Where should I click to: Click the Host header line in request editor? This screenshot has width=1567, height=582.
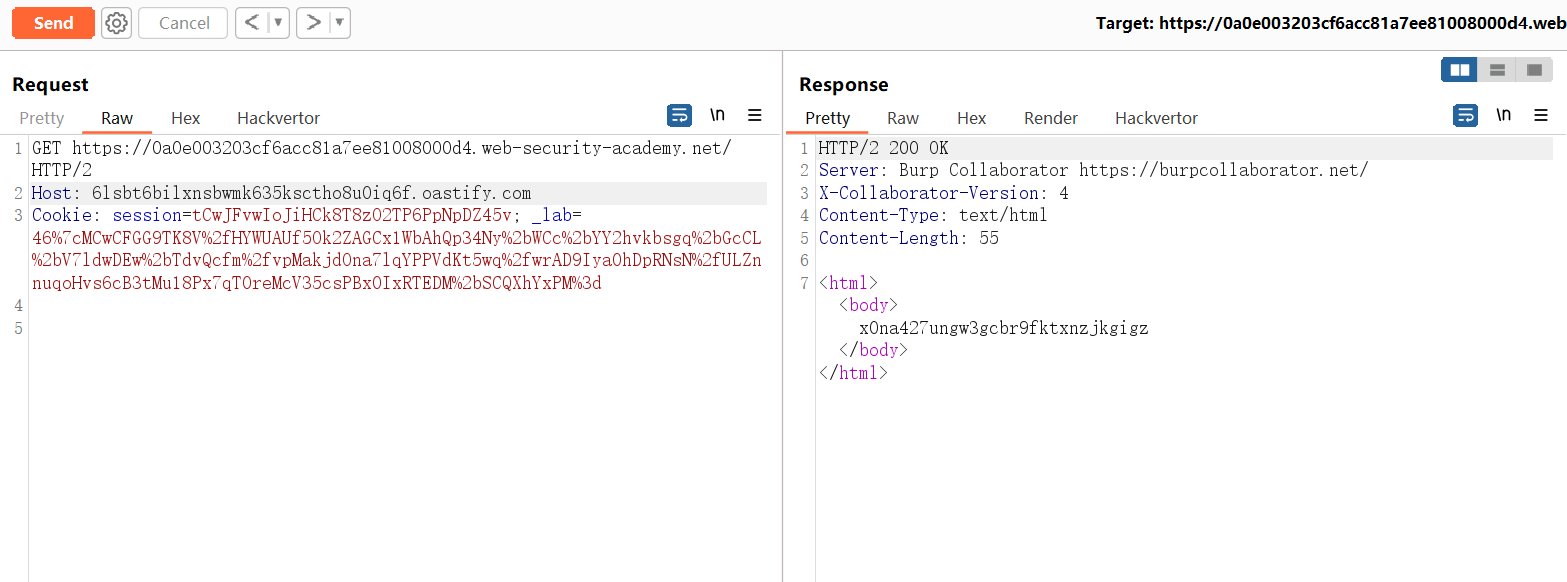point(281,193)
